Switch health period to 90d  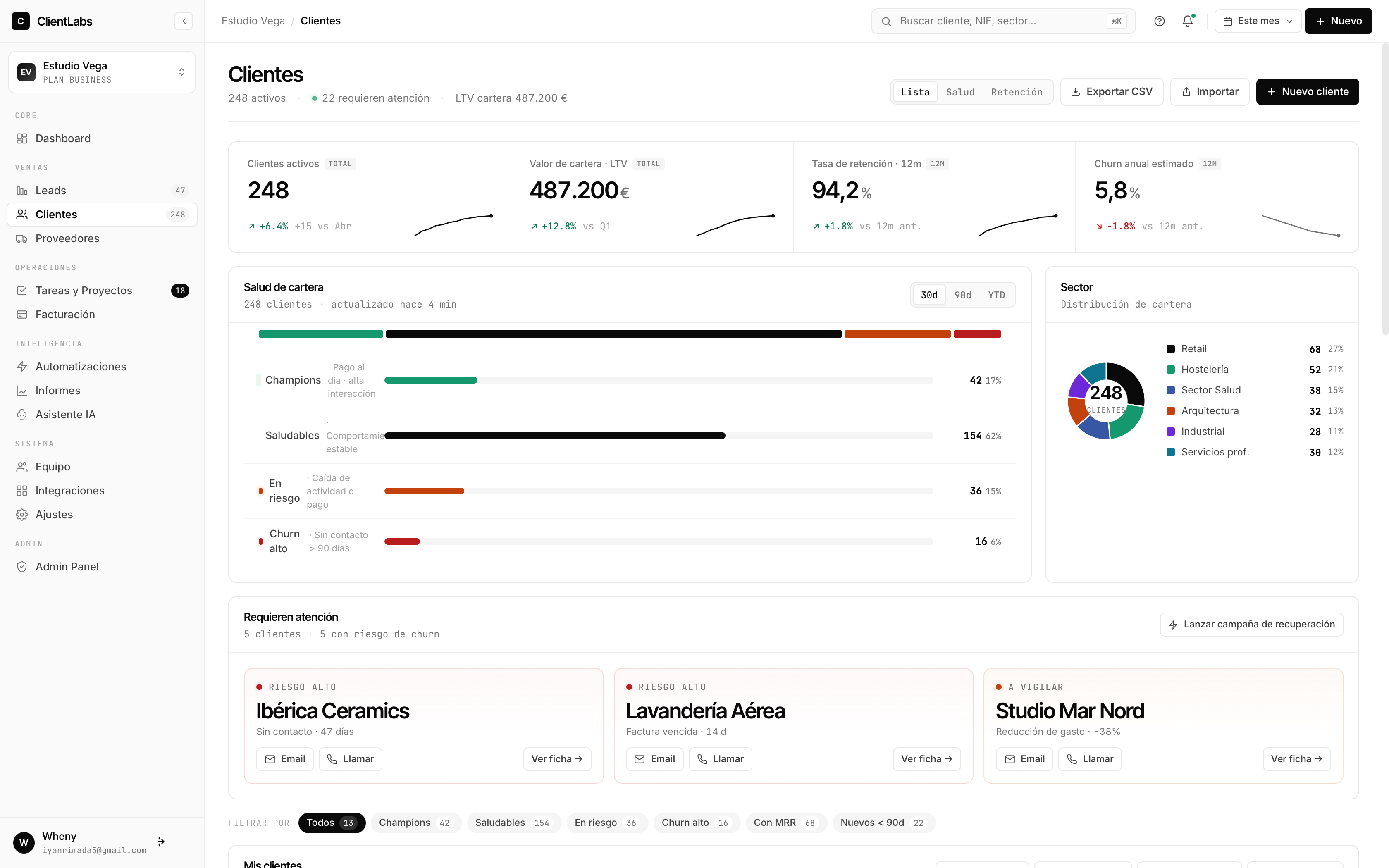(x=962, y=295)
